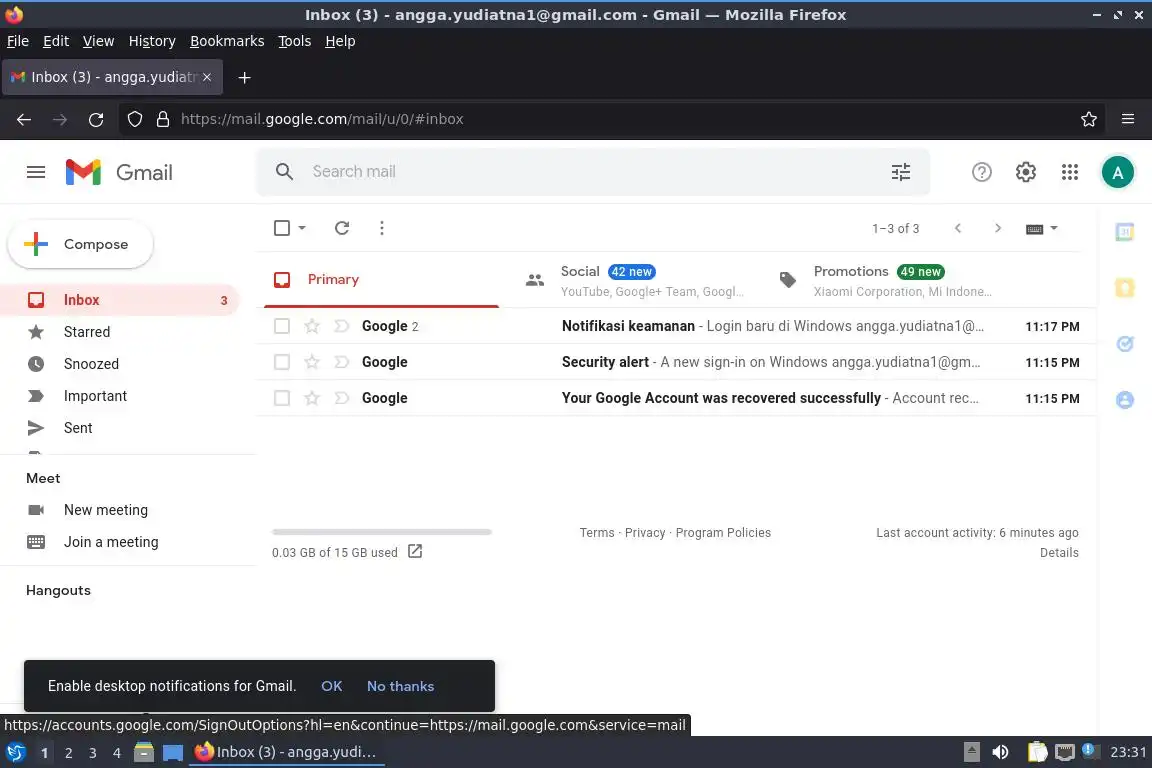1152x768 pixels.
Task: Open Firefox application menu
Action: [x=1128, y=119]
